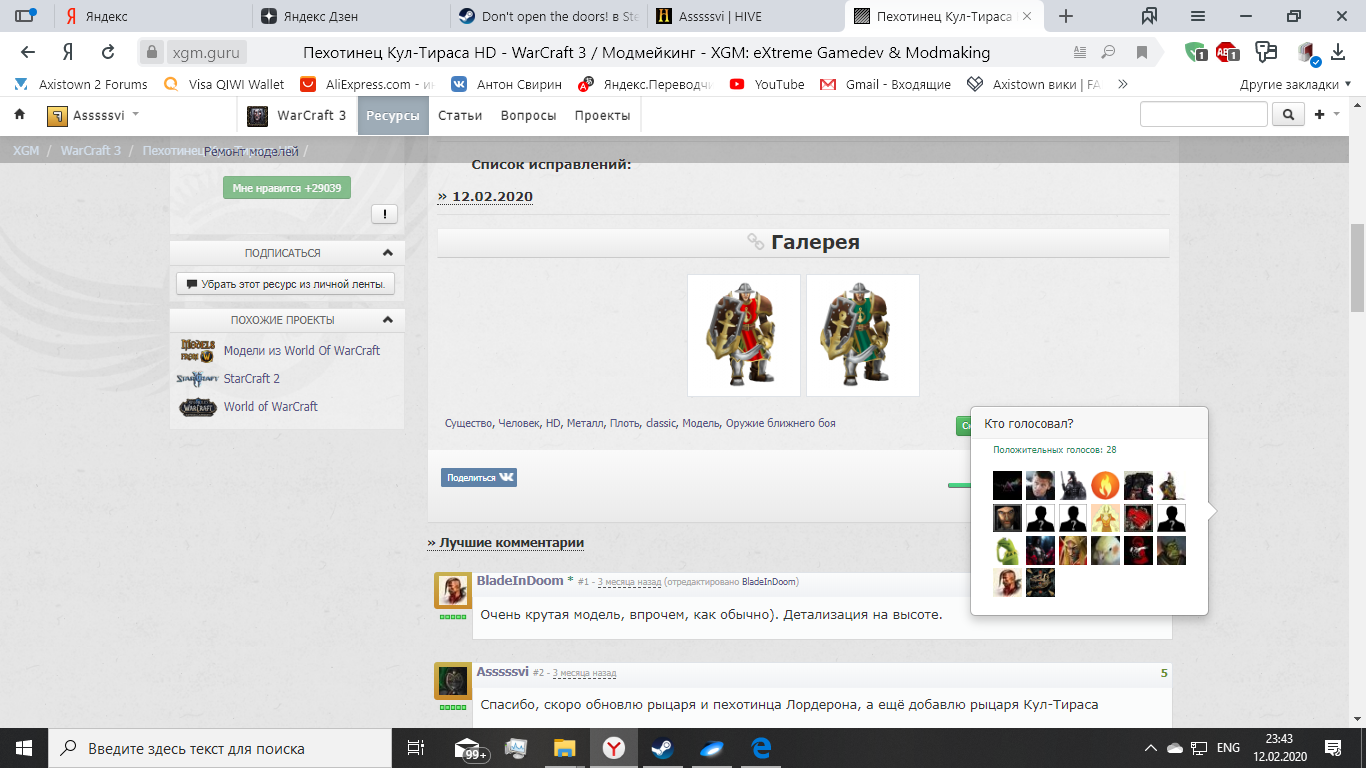Open the WarCraft 3 navbar item
The height and width of the screenshot is (768, 1366).
click(x=297, y=115)
